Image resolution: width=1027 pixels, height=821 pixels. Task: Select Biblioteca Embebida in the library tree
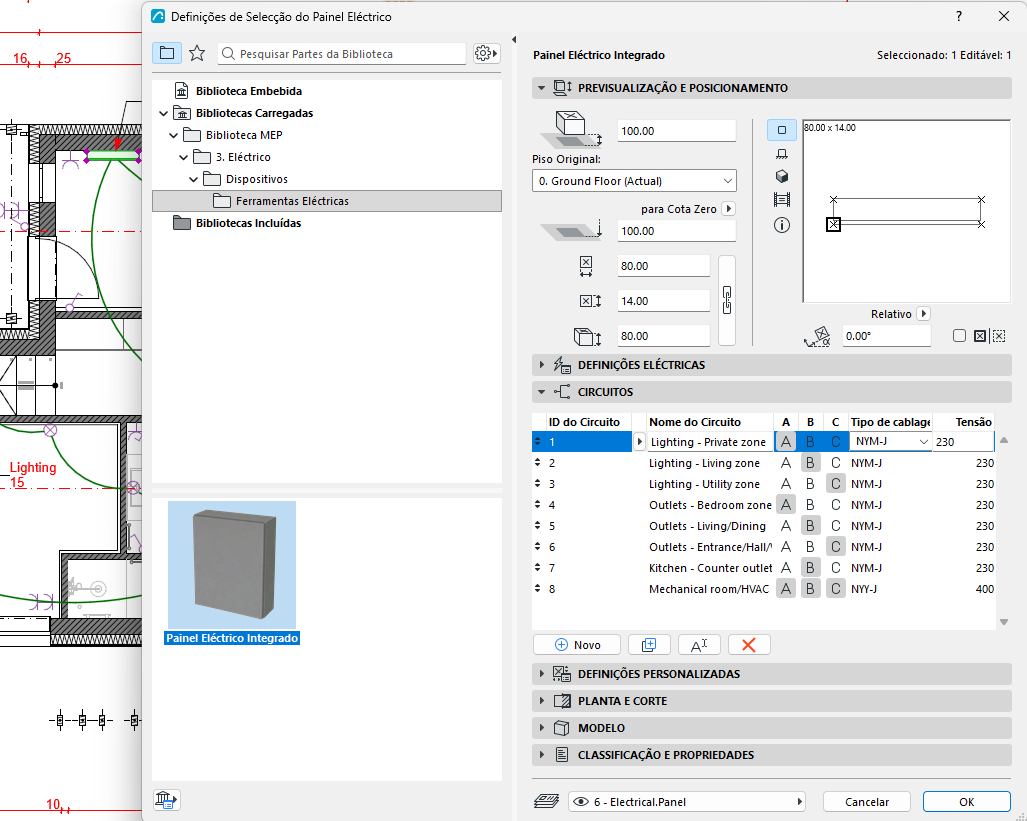pyautogui.click(x=248, y=91)
